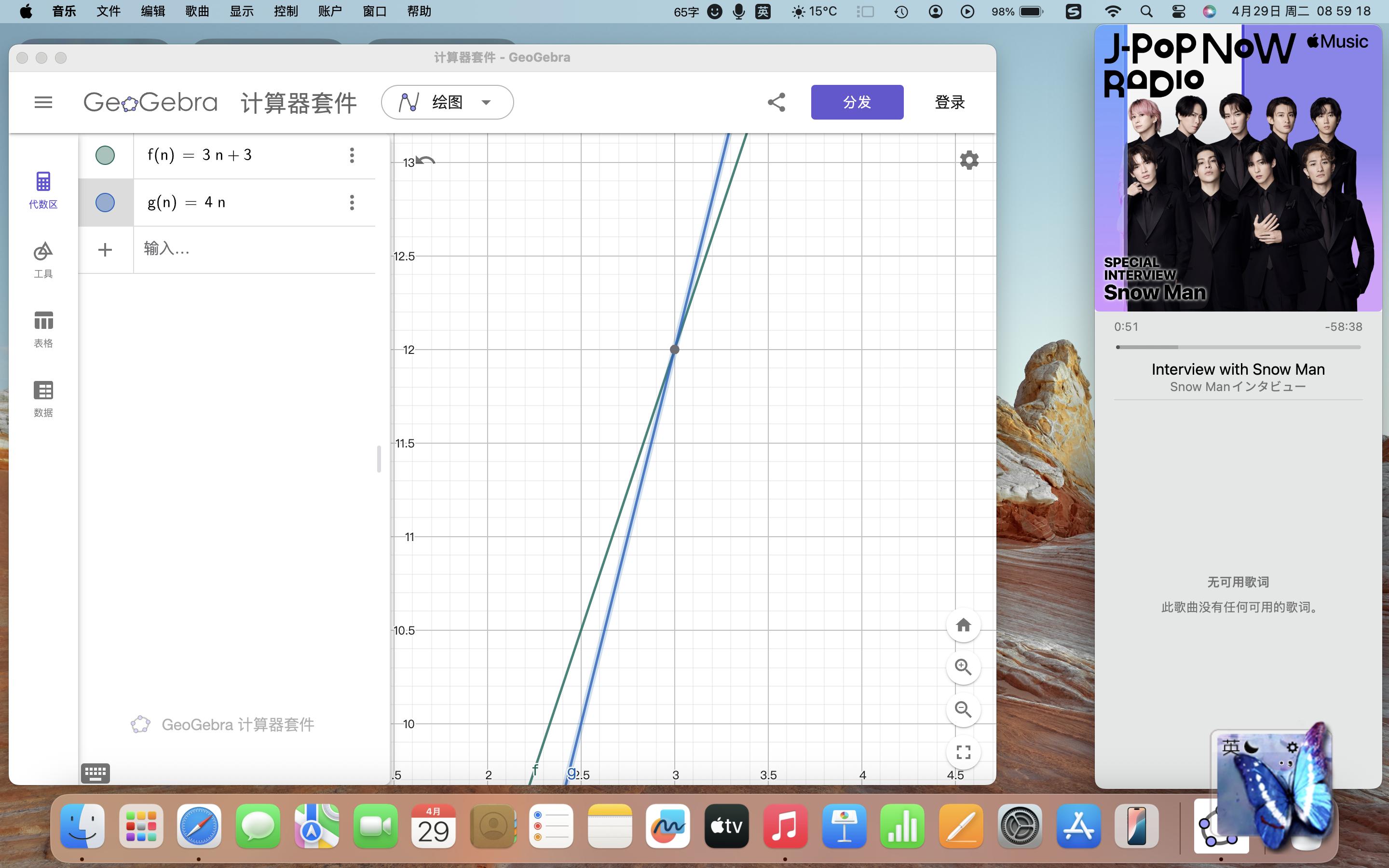Open Spotlight search in menu bar
Viewport: 1389px width, 868px height.
[1146, 12]
